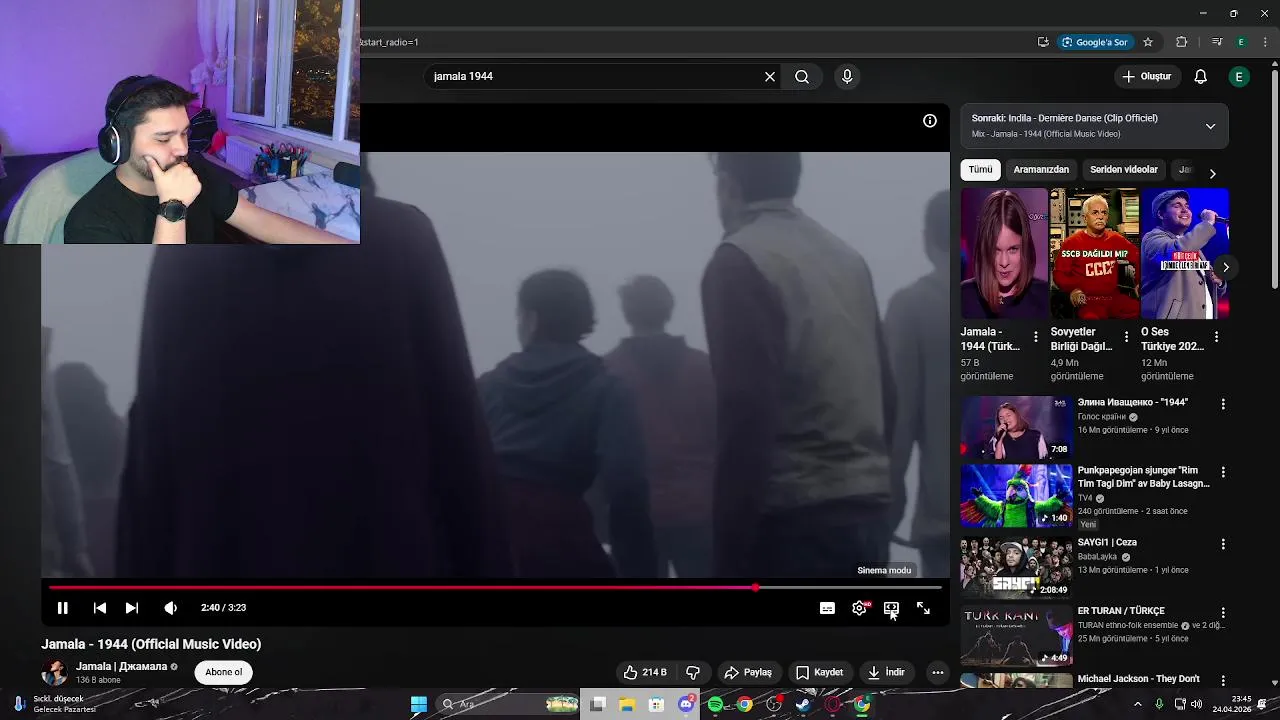Toggle subtitles on the player
The width and height of the screenshot is (1280, 720).
827,608
